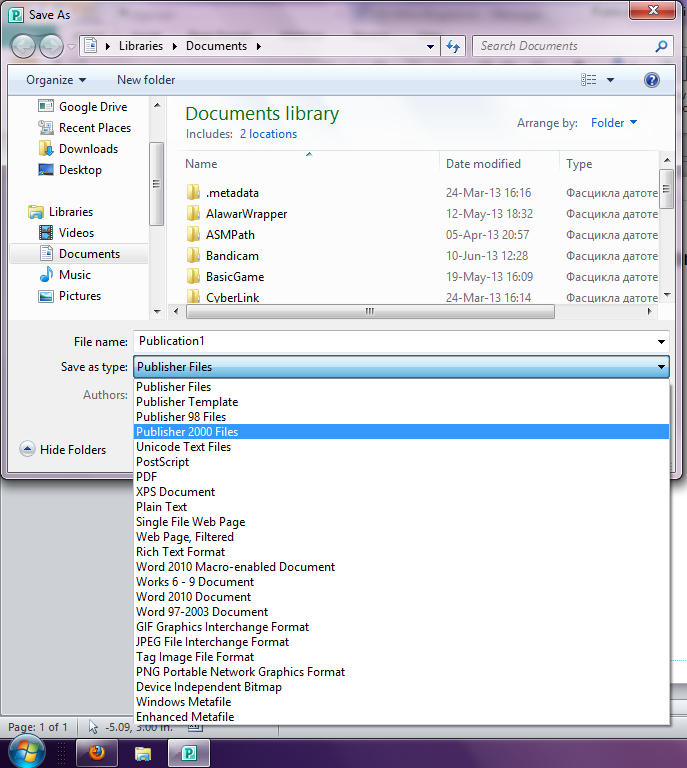Viewport: 687px width, 768px height.
Task: Click the File name input field
Action: (x=394, y=341)
